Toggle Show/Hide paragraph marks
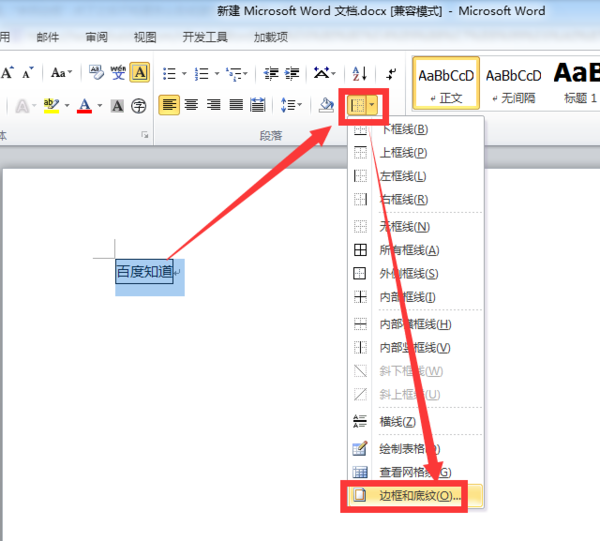Screen dimensions: 600x541 (391, 73)
